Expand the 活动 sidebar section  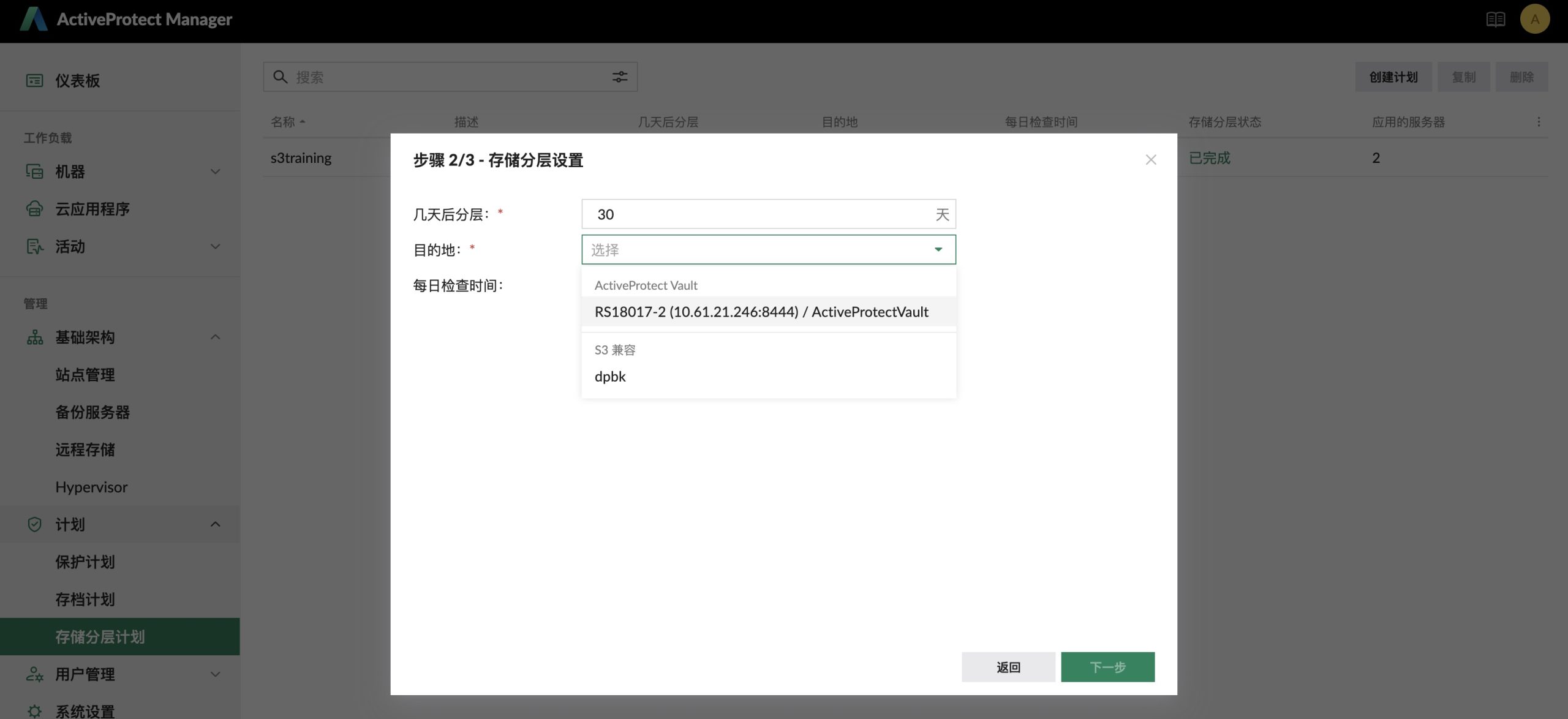215,247
